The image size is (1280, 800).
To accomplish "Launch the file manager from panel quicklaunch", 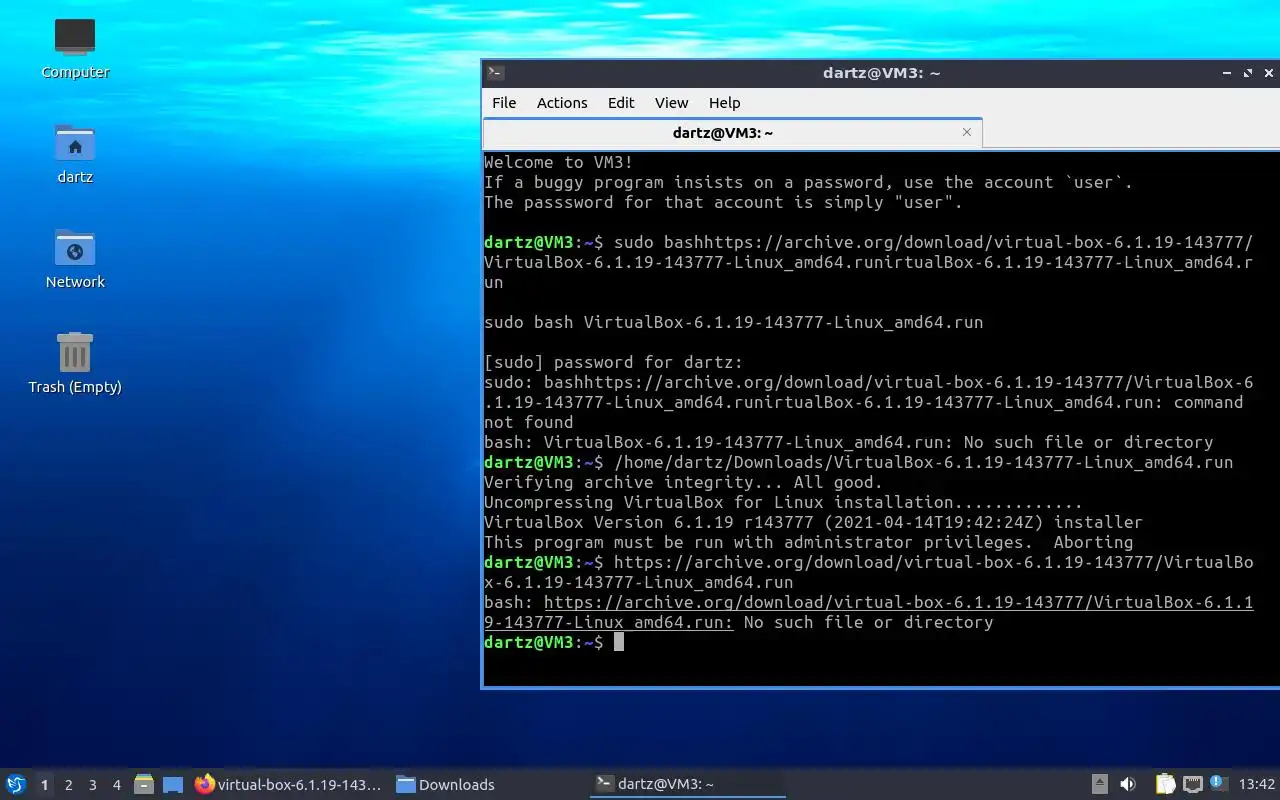I will (144, 785).
